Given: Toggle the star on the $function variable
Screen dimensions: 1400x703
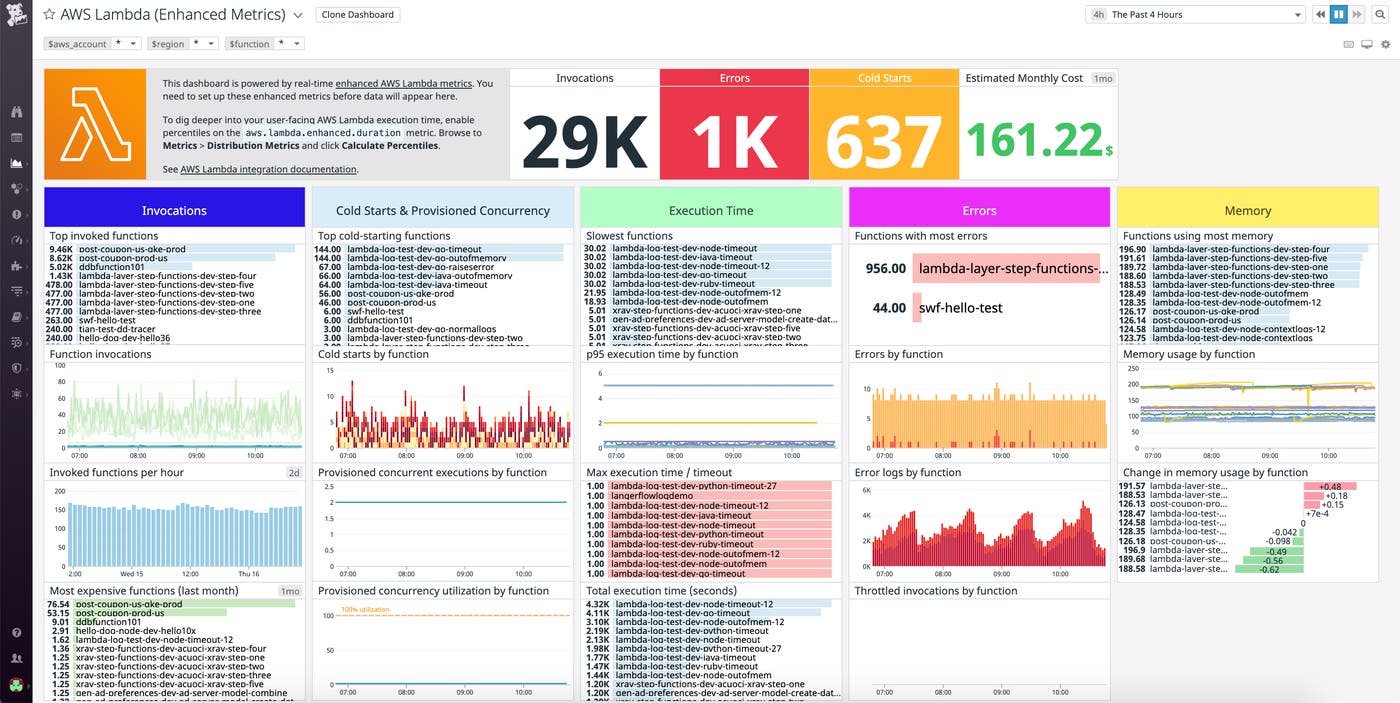Looking at the screenshot, I should pyautogui.click(x=283, y=43).
